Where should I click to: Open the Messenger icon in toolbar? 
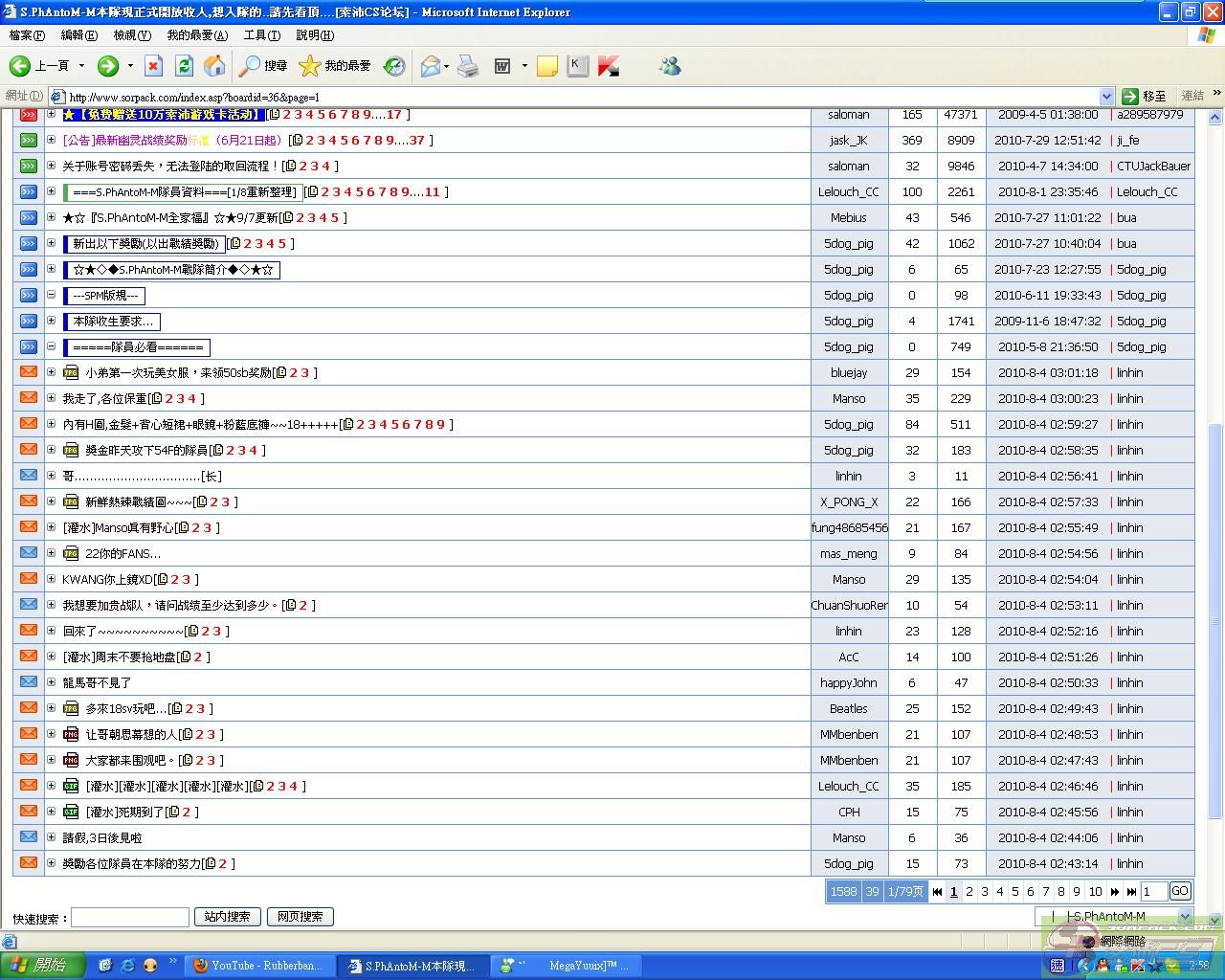(x=670, y=66)
